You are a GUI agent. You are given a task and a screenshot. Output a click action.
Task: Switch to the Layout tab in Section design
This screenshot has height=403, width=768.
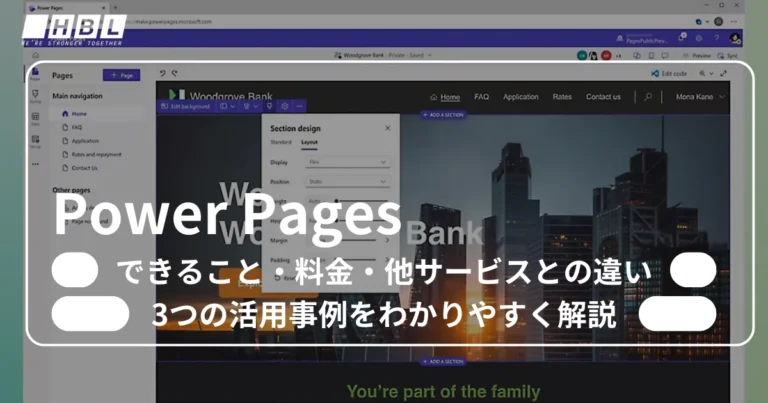(309, 143)
